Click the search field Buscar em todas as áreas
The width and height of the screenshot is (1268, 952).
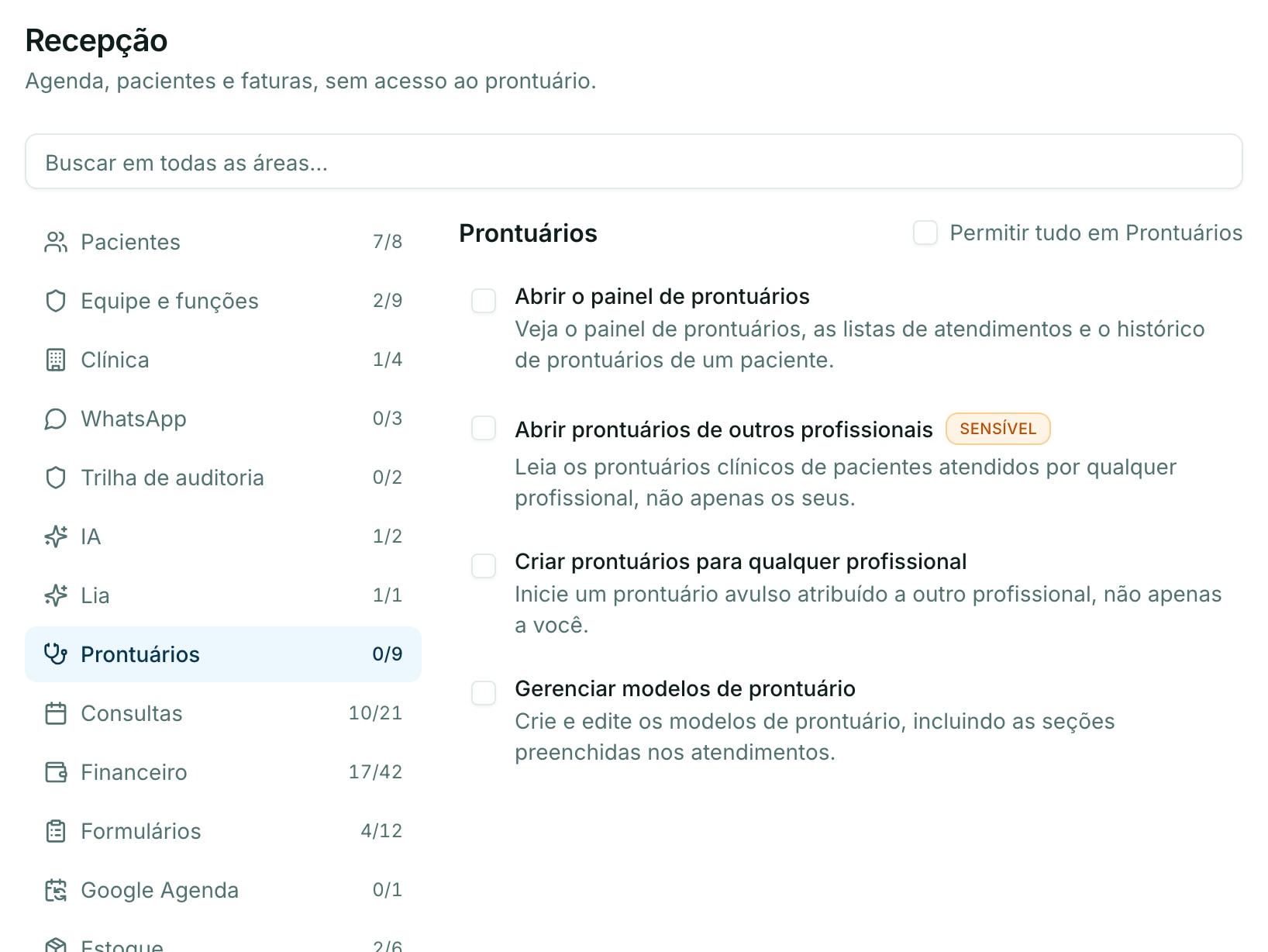click(634, 161)
